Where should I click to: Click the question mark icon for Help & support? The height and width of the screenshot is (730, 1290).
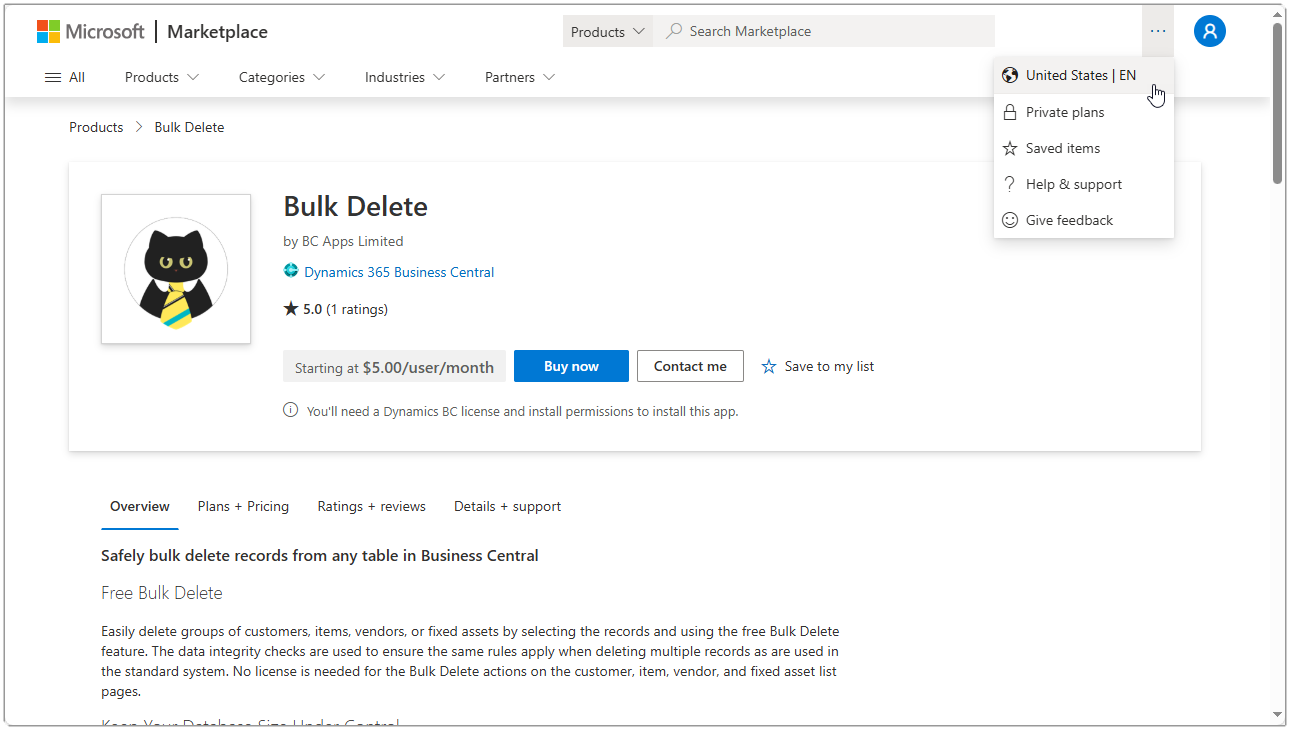coord(1010,184)
